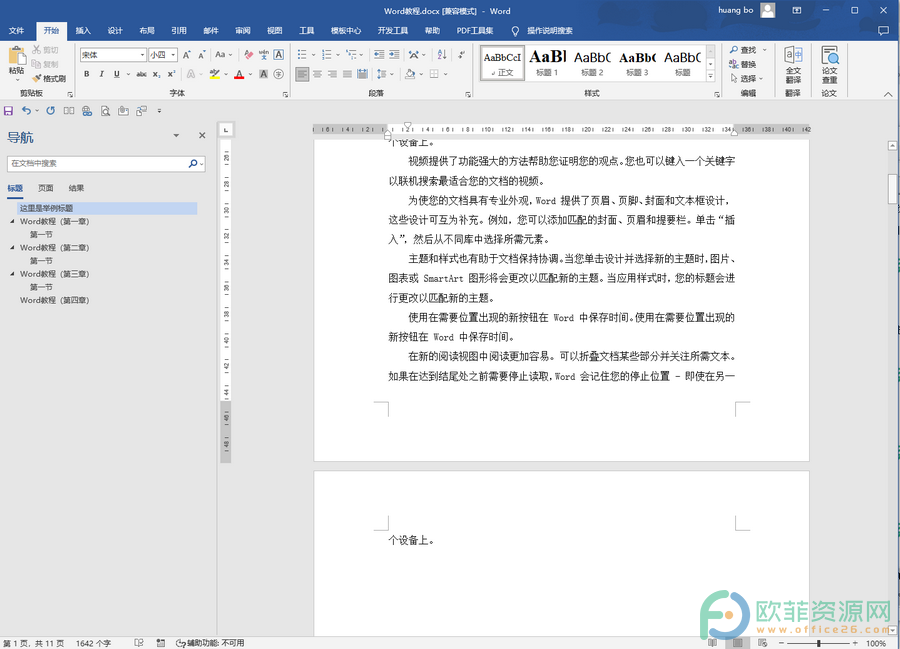Click the Distributed alignment icon
Screen dimensions: 900x649
coord(362,74)
